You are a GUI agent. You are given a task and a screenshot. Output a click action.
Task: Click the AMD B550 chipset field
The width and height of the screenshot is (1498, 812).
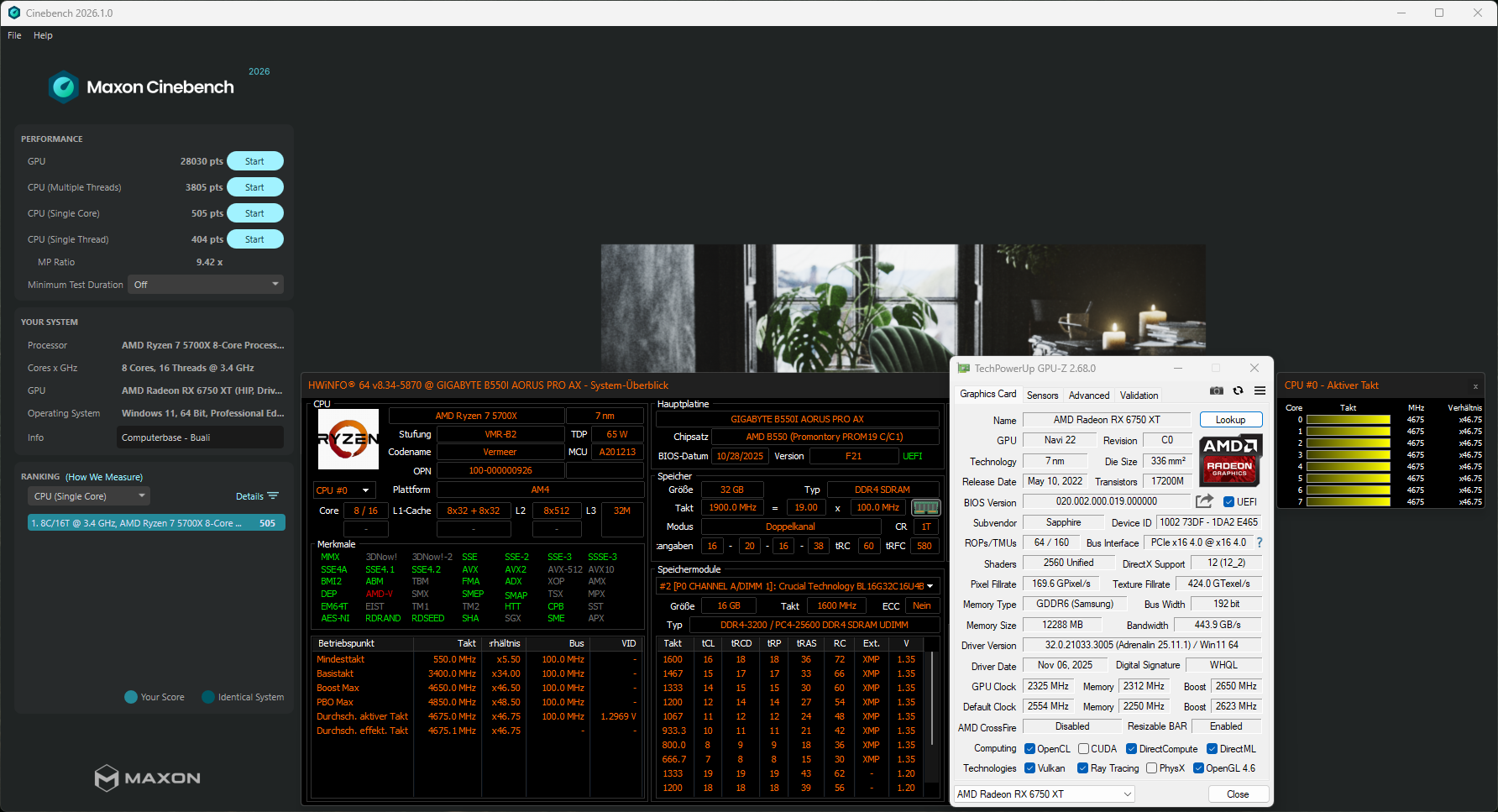(x=824, y=437)
